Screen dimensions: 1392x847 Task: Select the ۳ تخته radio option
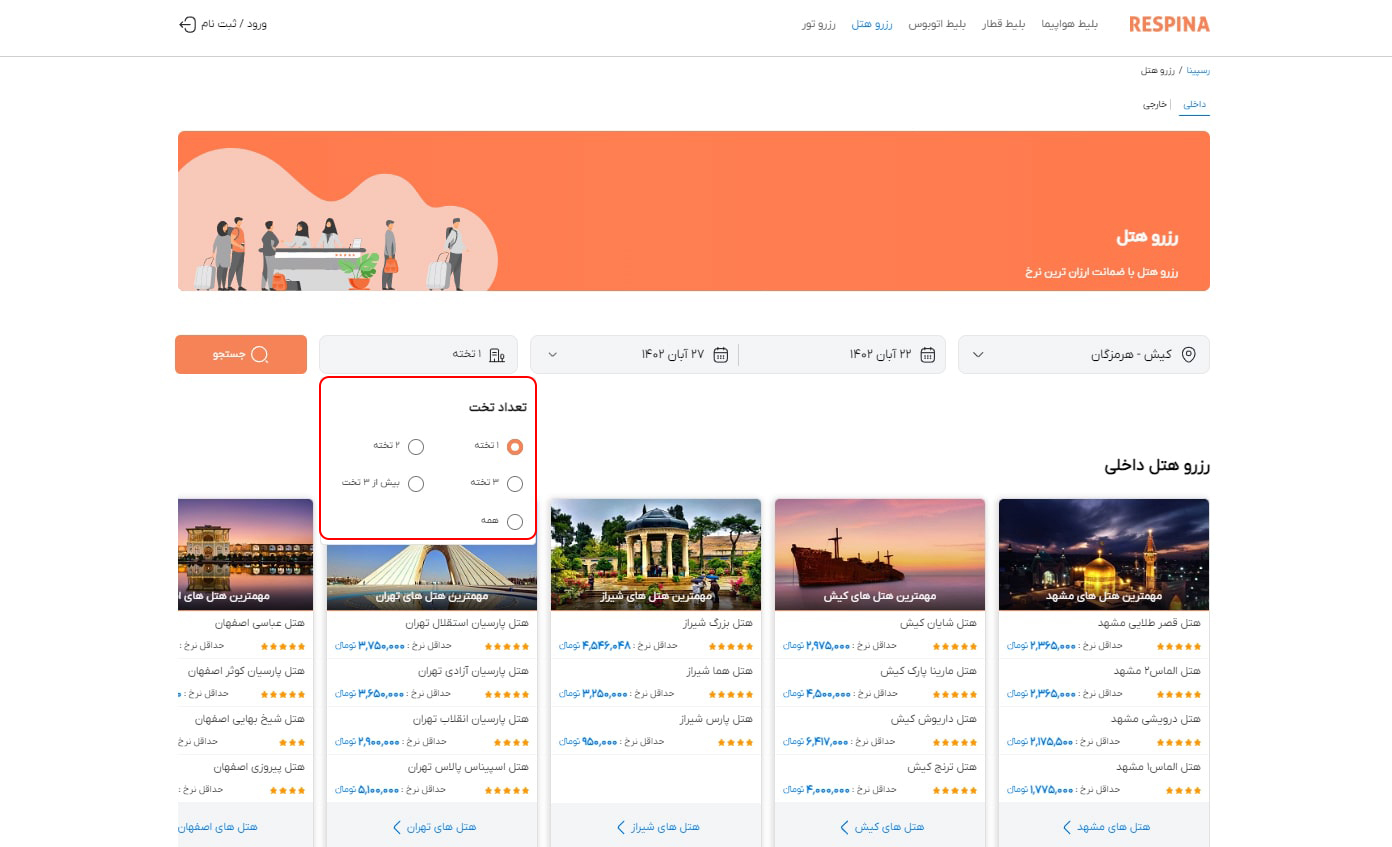pyautogui.click(x=514, y=484)
